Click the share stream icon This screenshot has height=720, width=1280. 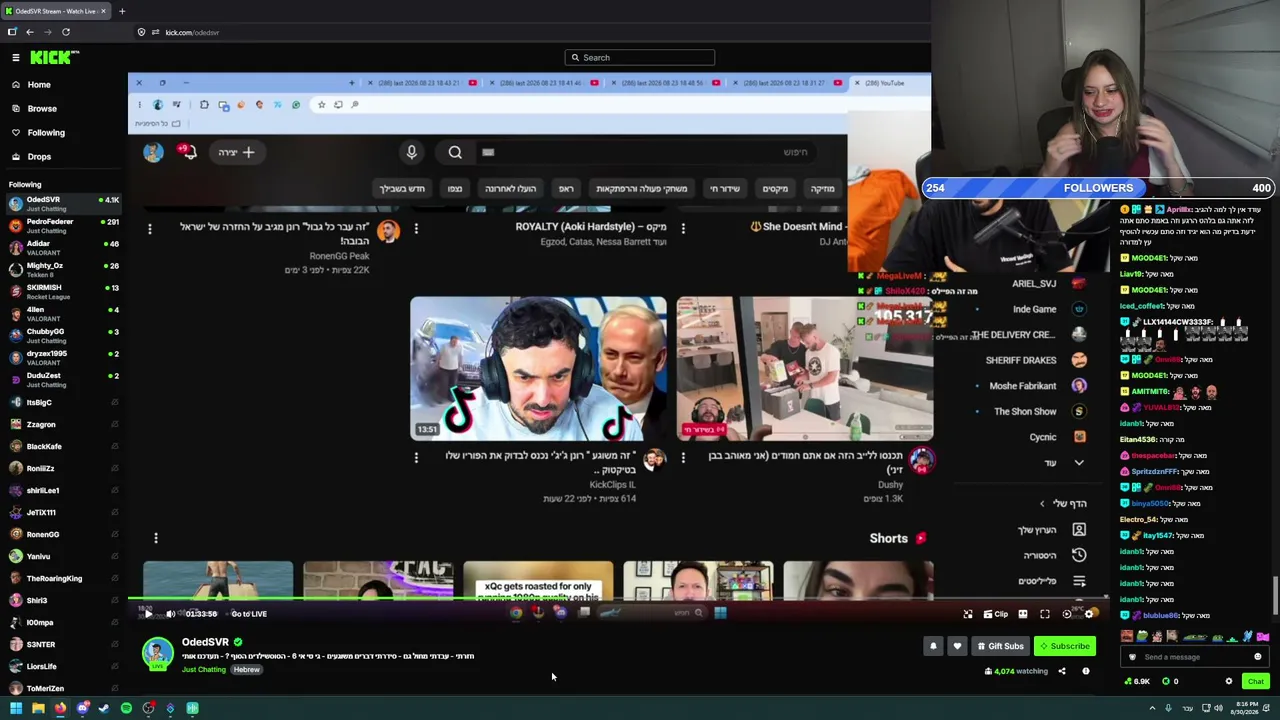(1062, 672)
